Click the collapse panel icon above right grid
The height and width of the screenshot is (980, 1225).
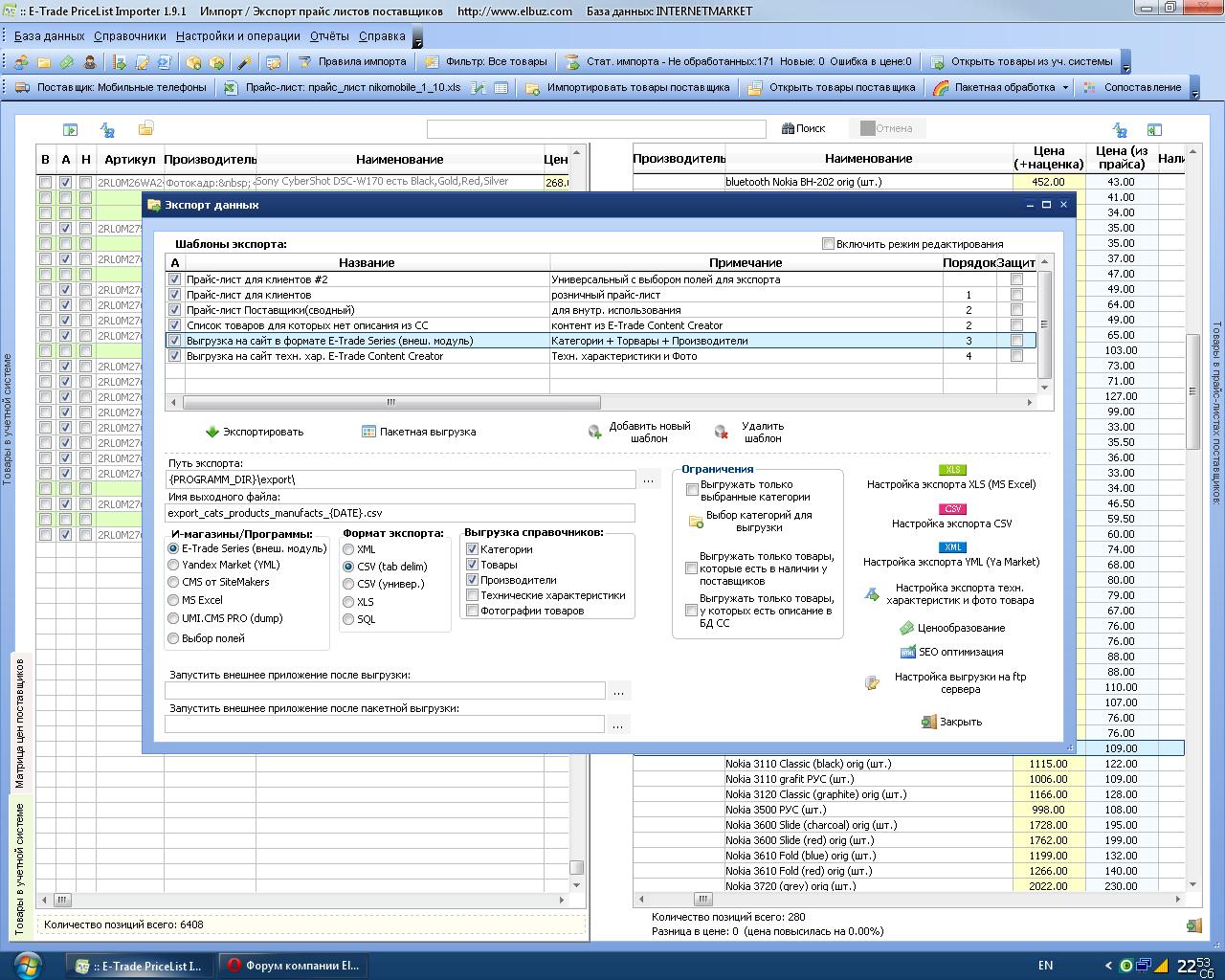tap(1154, 129)
